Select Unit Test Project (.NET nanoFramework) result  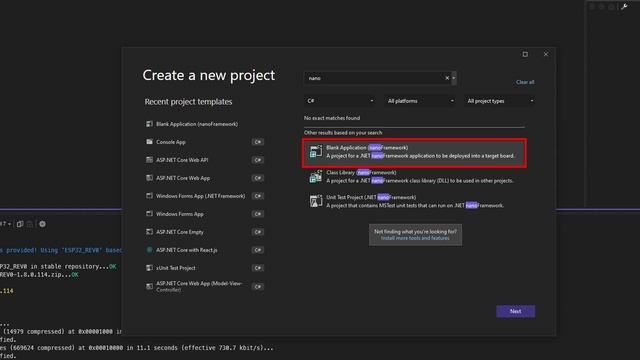tap(414, 201)
